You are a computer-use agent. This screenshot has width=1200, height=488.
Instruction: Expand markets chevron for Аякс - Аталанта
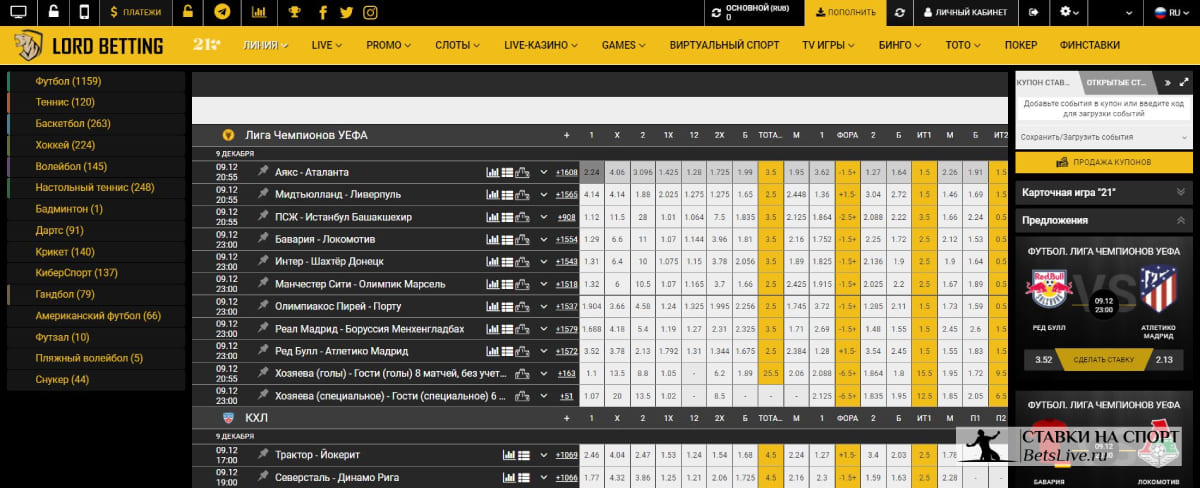point(544,172)
